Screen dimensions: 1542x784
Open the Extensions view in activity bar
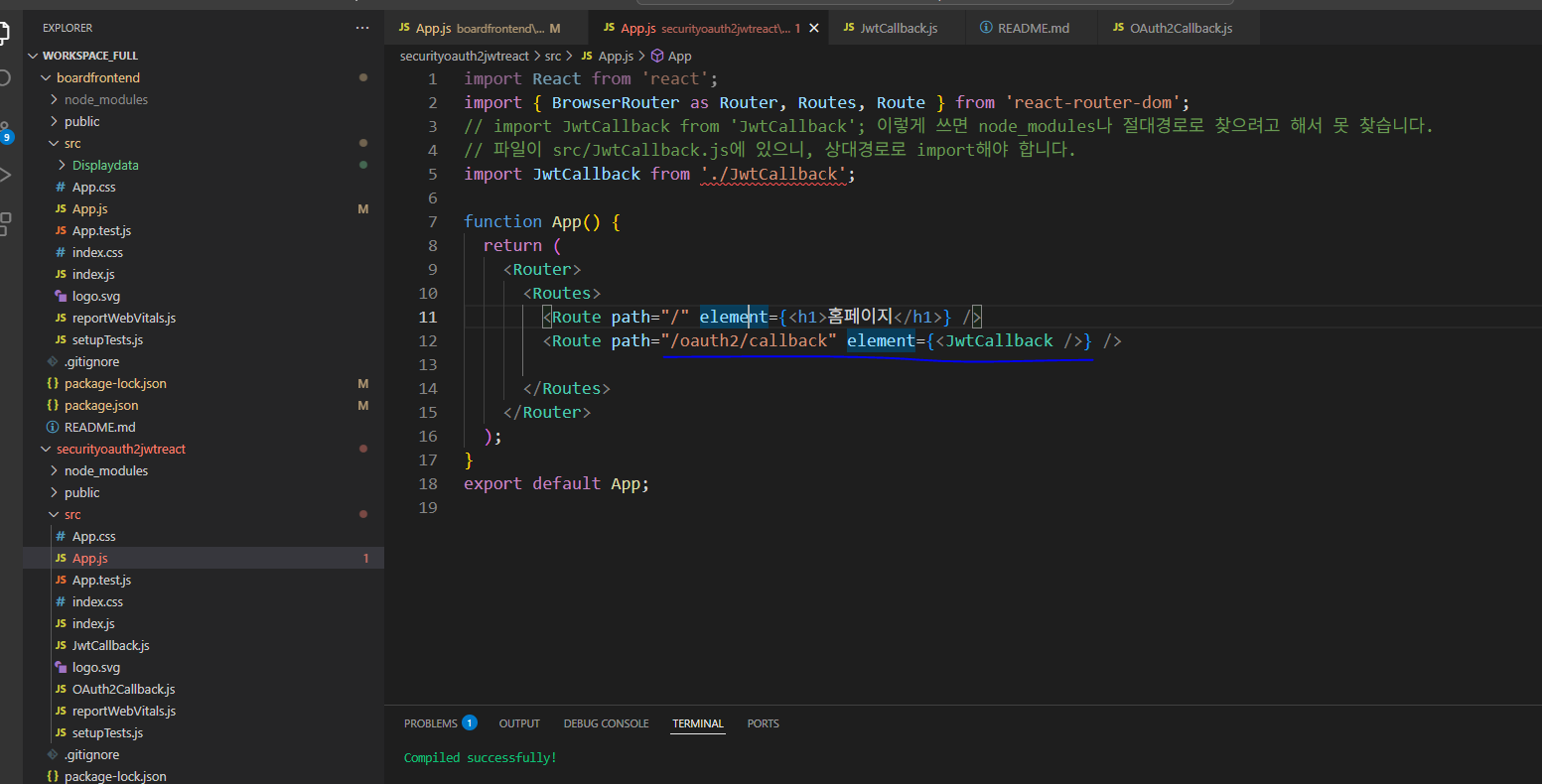[5, 223]
